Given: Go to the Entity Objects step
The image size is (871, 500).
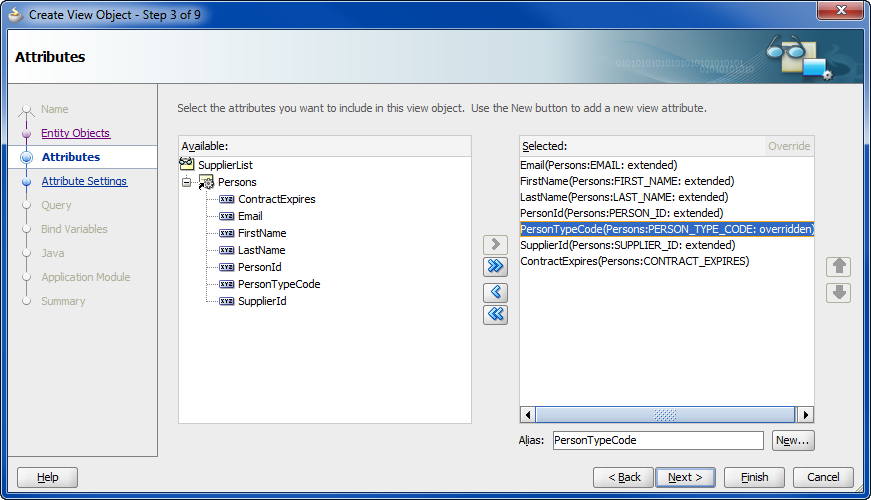Looking at the screenshot, I should pos(76,133).
